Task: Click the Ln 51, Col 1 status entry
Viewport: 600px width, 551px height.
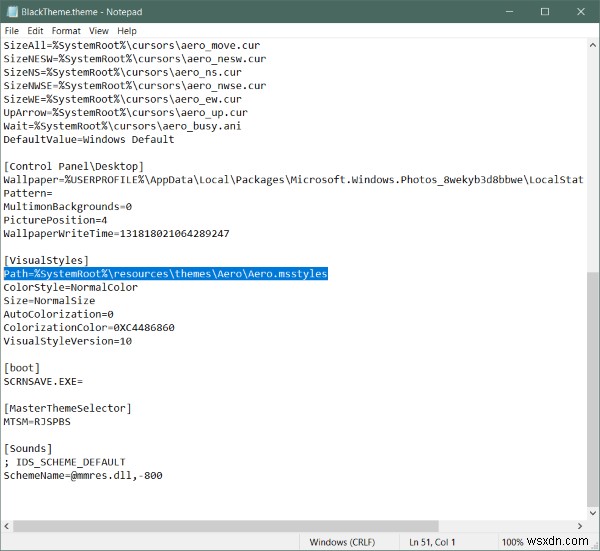Action: [432, 542]
